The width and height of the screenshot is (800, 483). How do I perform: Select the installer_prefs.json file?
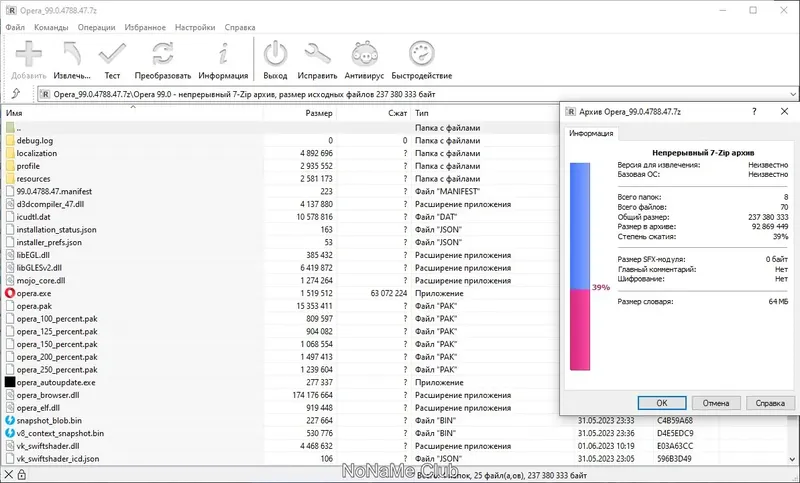tap(49, 242)
